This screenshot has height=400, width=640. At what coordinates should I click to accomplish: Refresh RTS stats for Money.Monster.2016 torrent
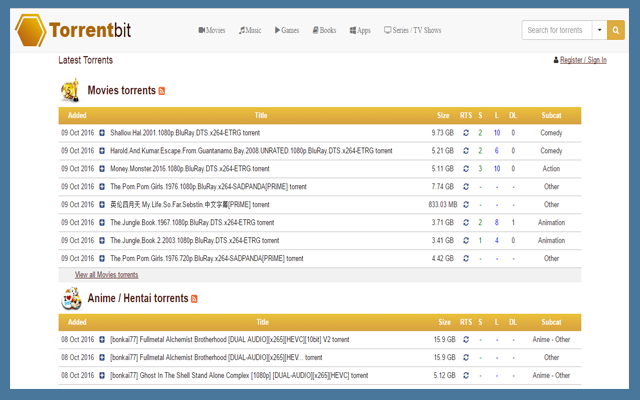click(x=465, y=169)
